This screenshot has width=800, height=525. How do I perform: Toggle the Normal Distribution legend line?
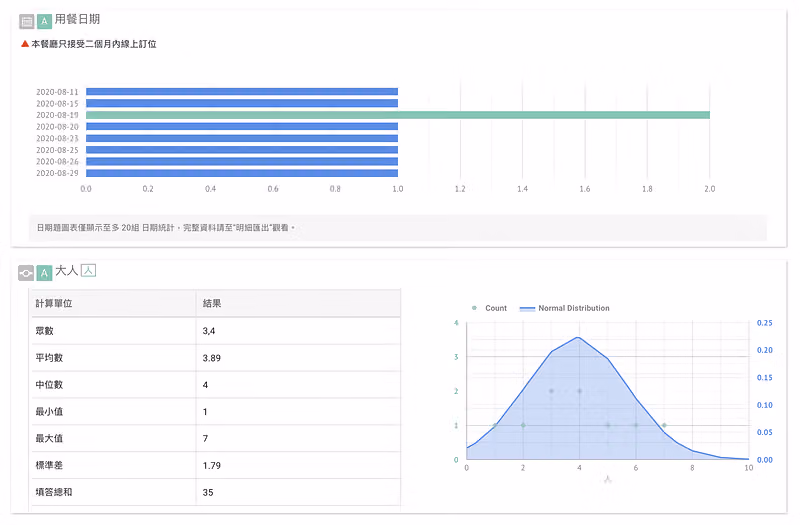tap(527, 309)
